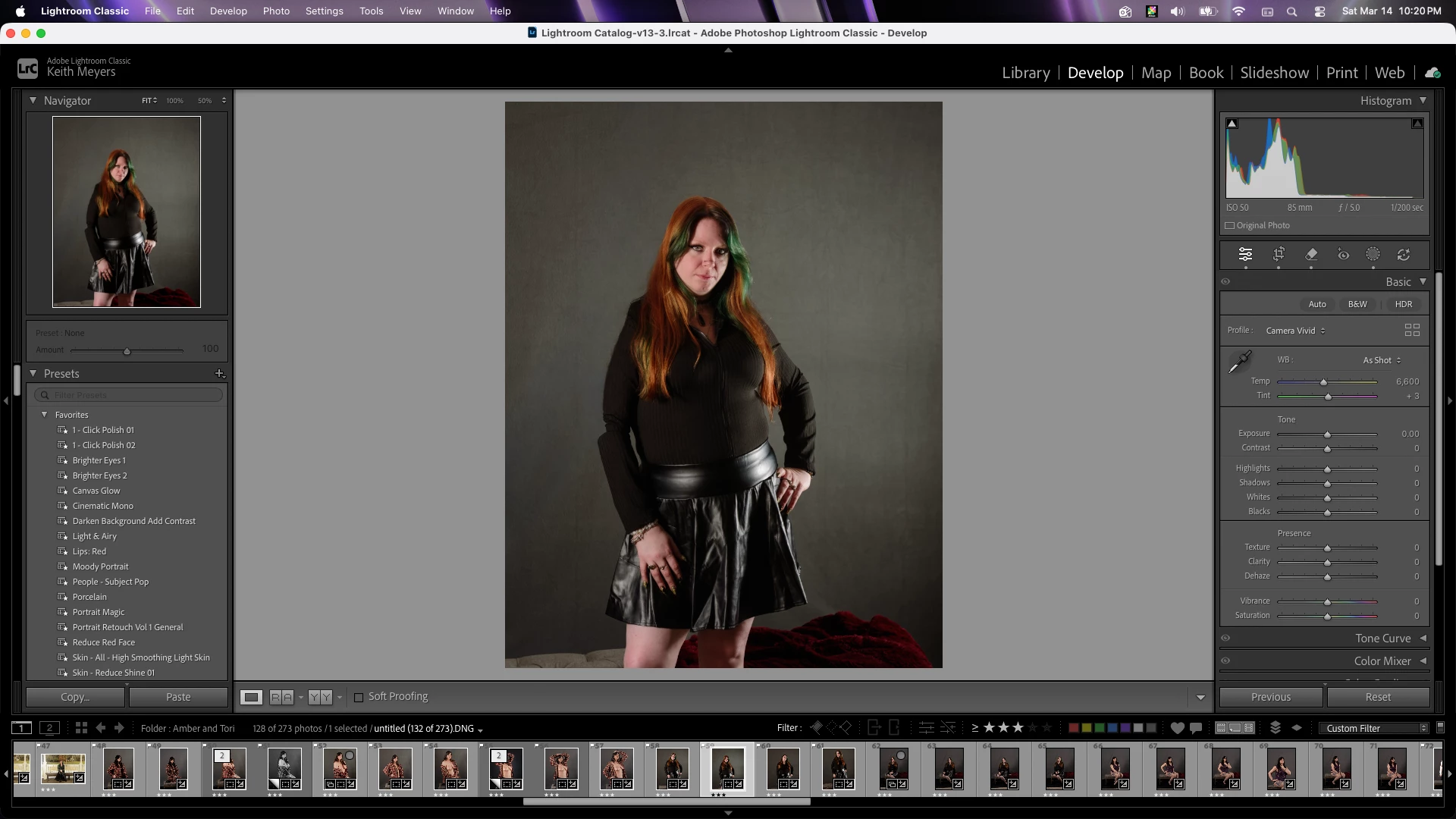Switch to before/after Y|Y view

tap(320, 697)
